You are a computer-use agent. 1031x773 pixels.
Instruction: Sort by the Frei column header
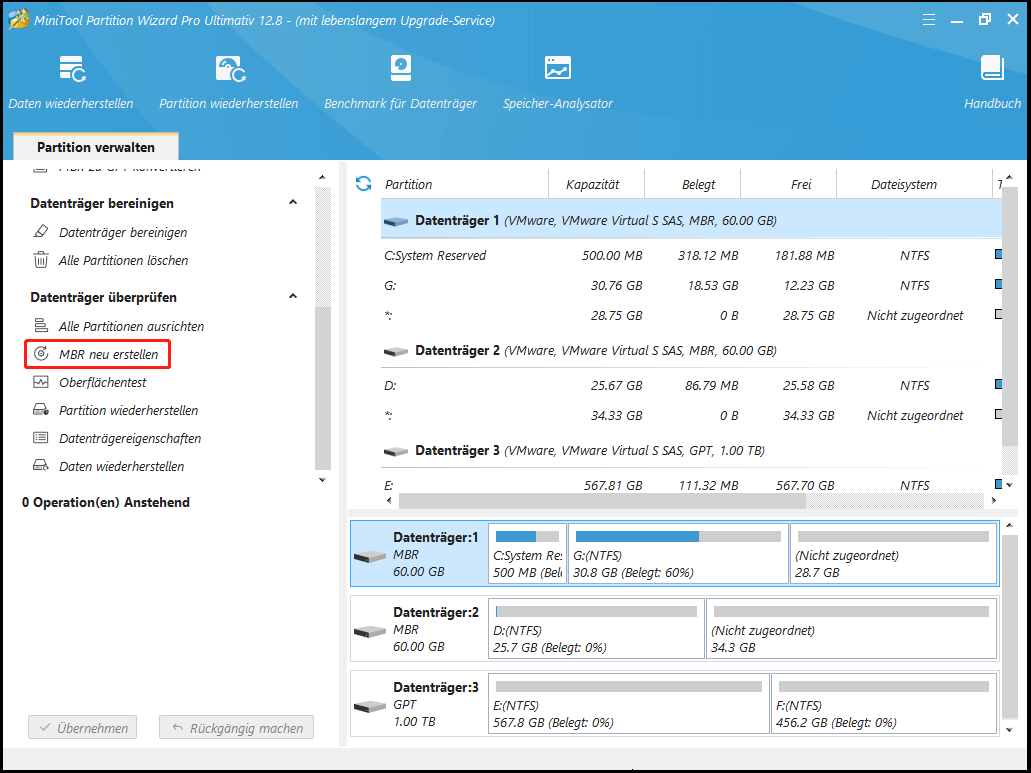(788, 184)
